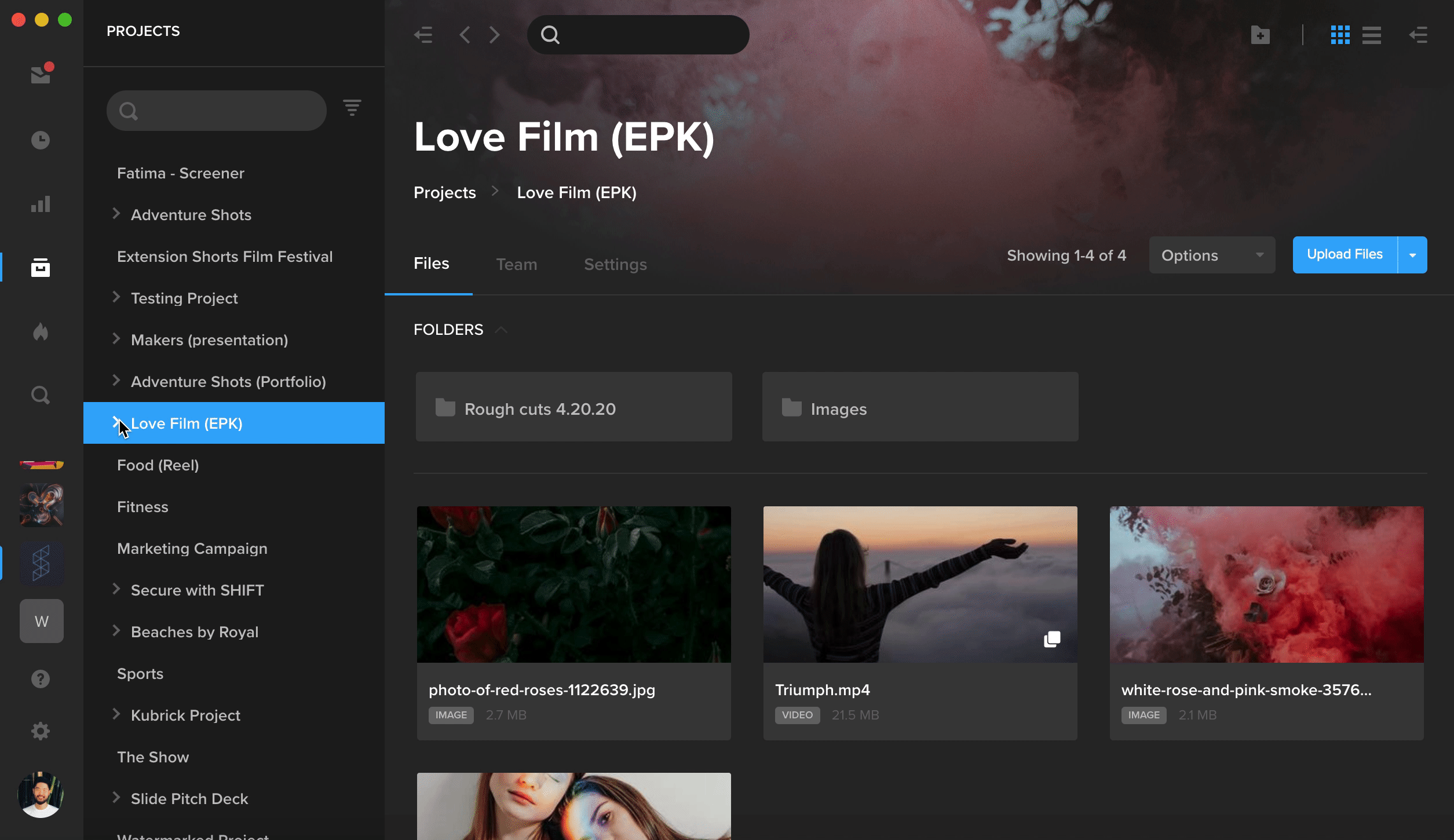Open the analytics bar chart icon

[x=41, y=204]
